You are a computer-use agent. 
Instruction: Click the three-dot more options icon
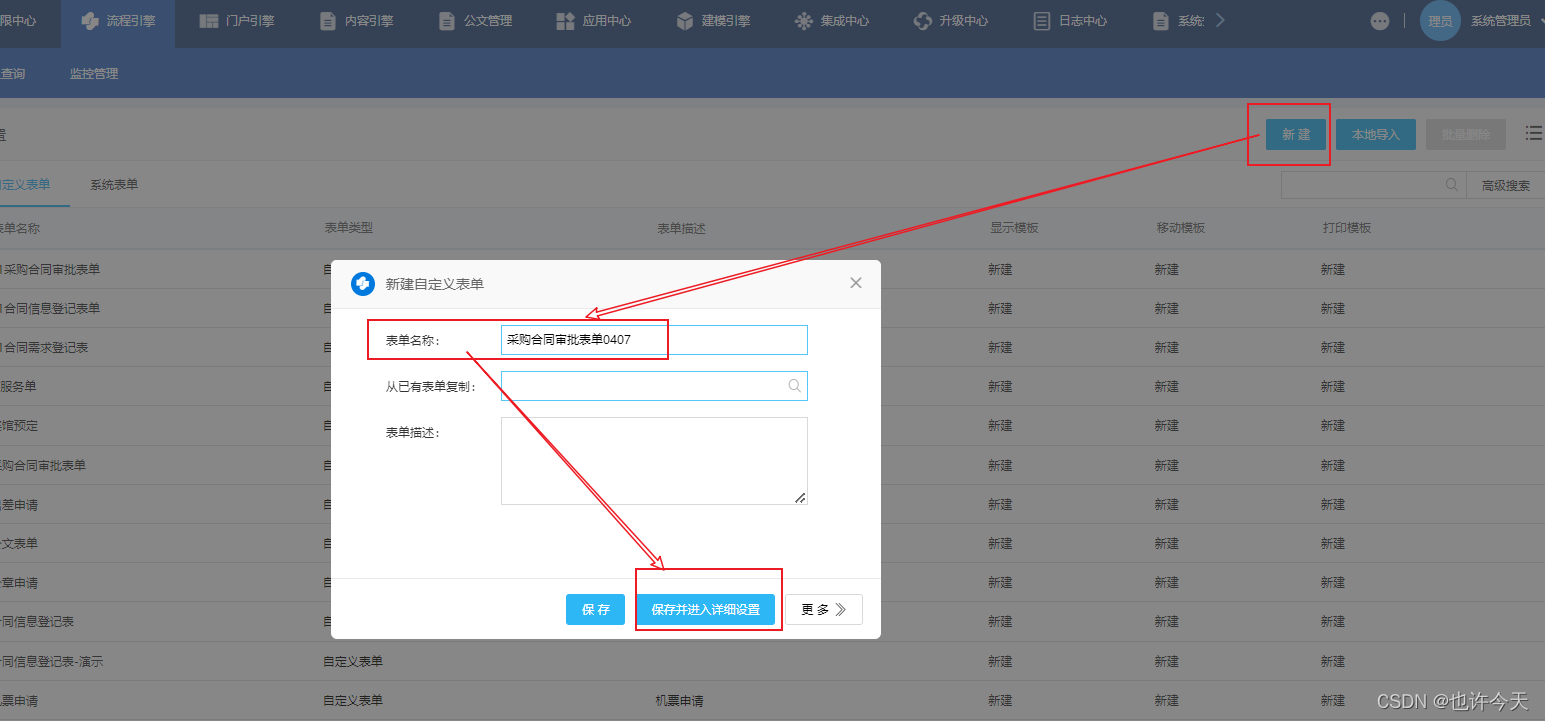(1380, 20)
